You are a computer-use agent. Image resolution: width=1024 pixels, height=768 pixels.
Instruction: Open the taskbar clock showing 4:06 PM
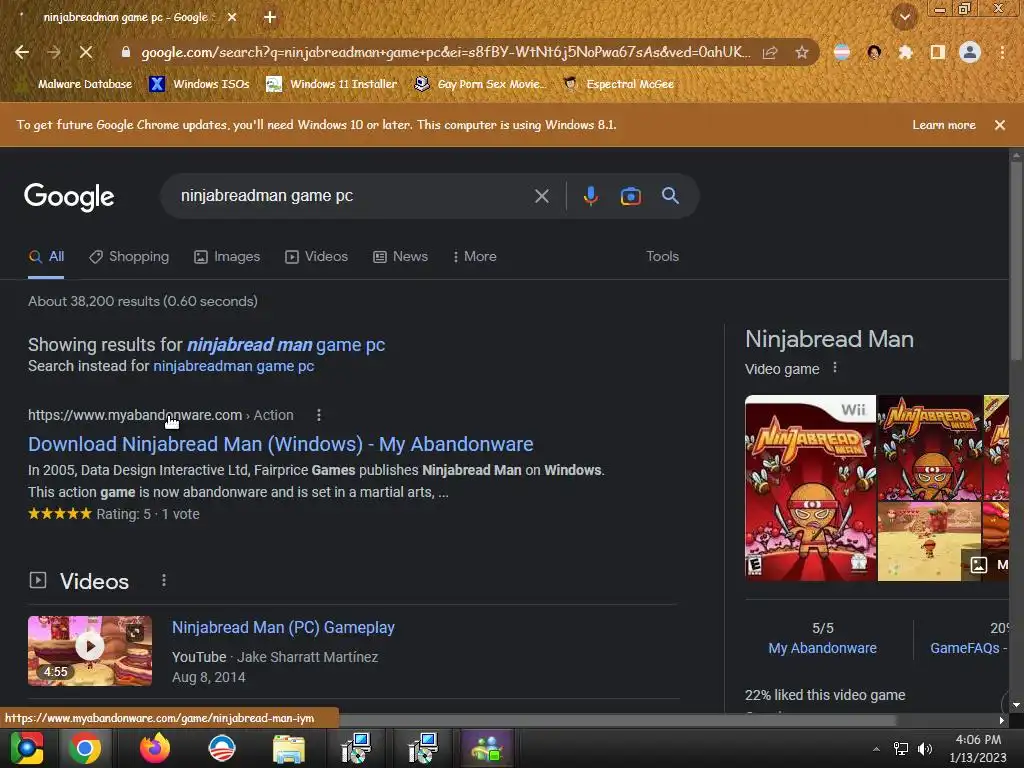click(x=978, y=748)
